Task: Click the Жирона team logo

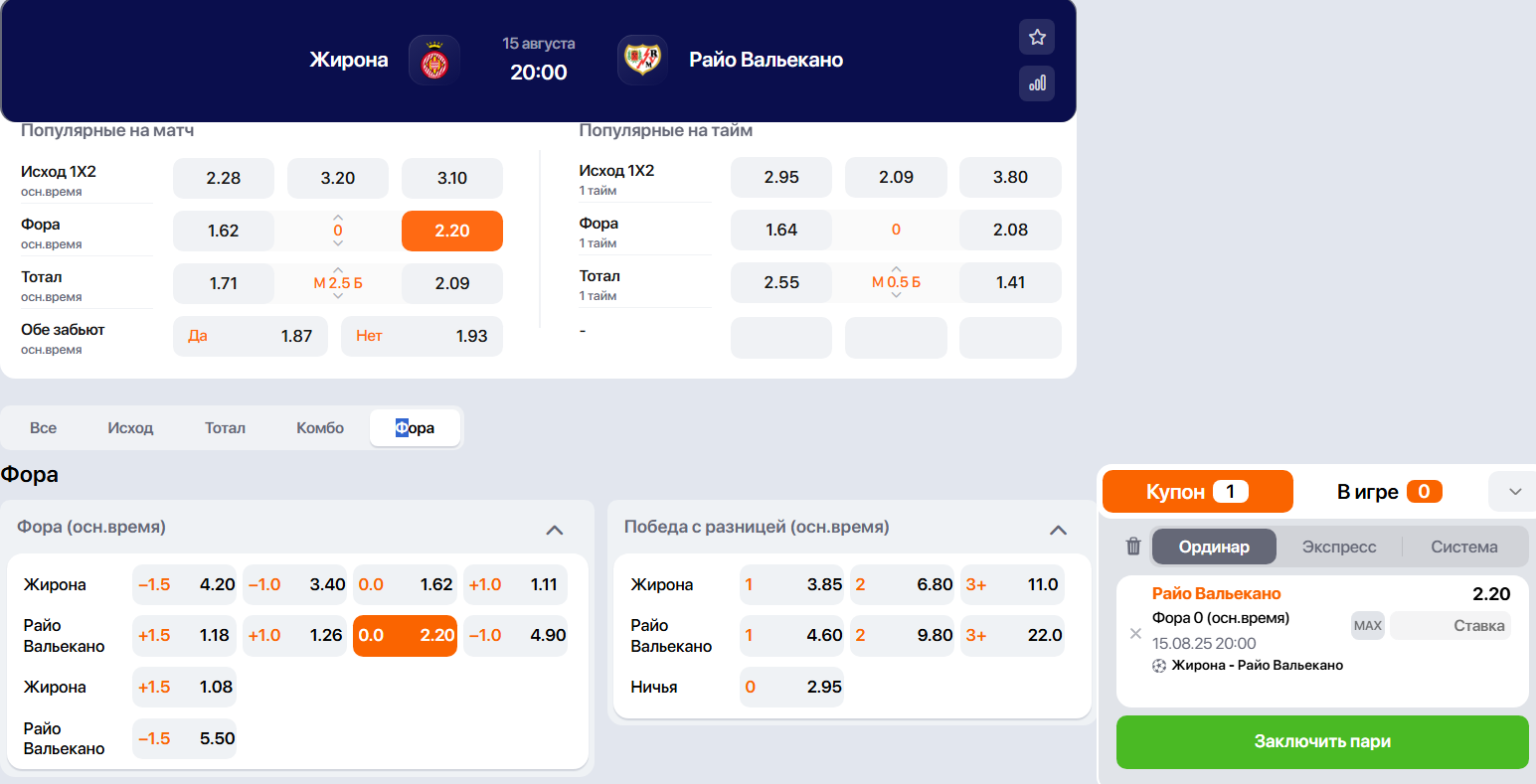Action: 434,61
